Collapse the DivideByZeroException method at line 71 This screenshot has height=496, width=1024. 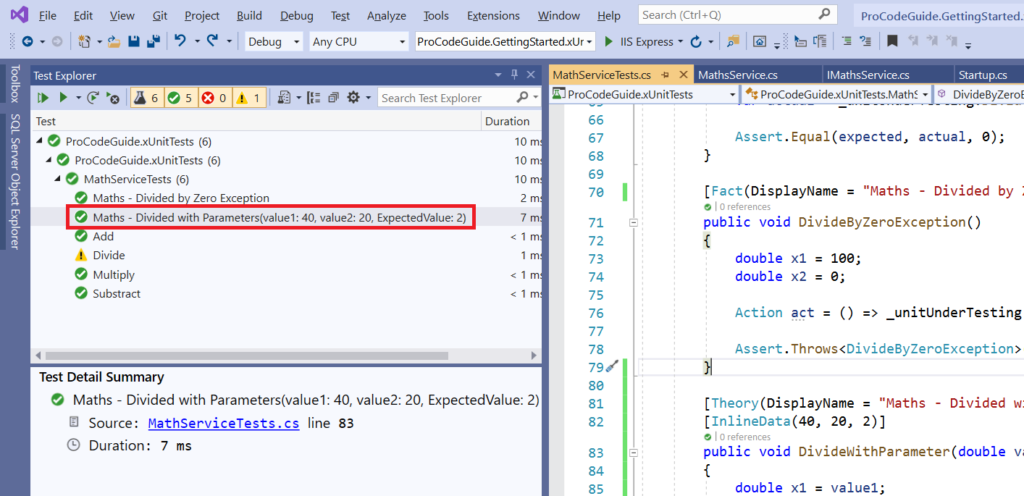632,223
